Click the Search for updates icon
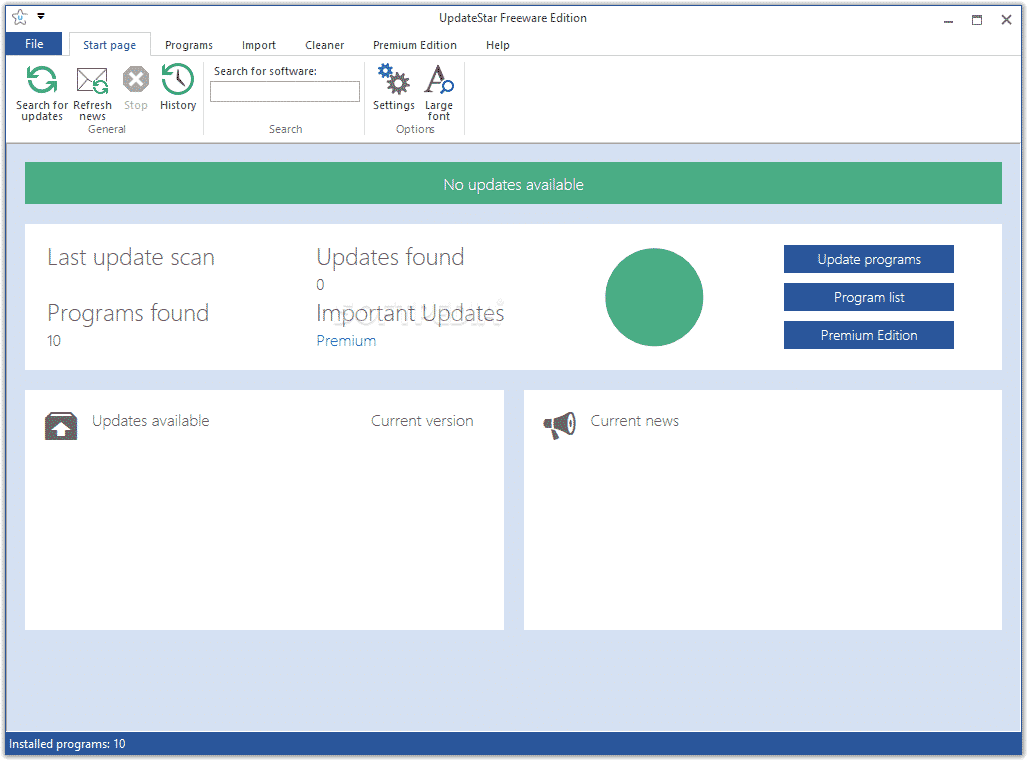The height and width of the screenshot is (760, 1027). 42,81
